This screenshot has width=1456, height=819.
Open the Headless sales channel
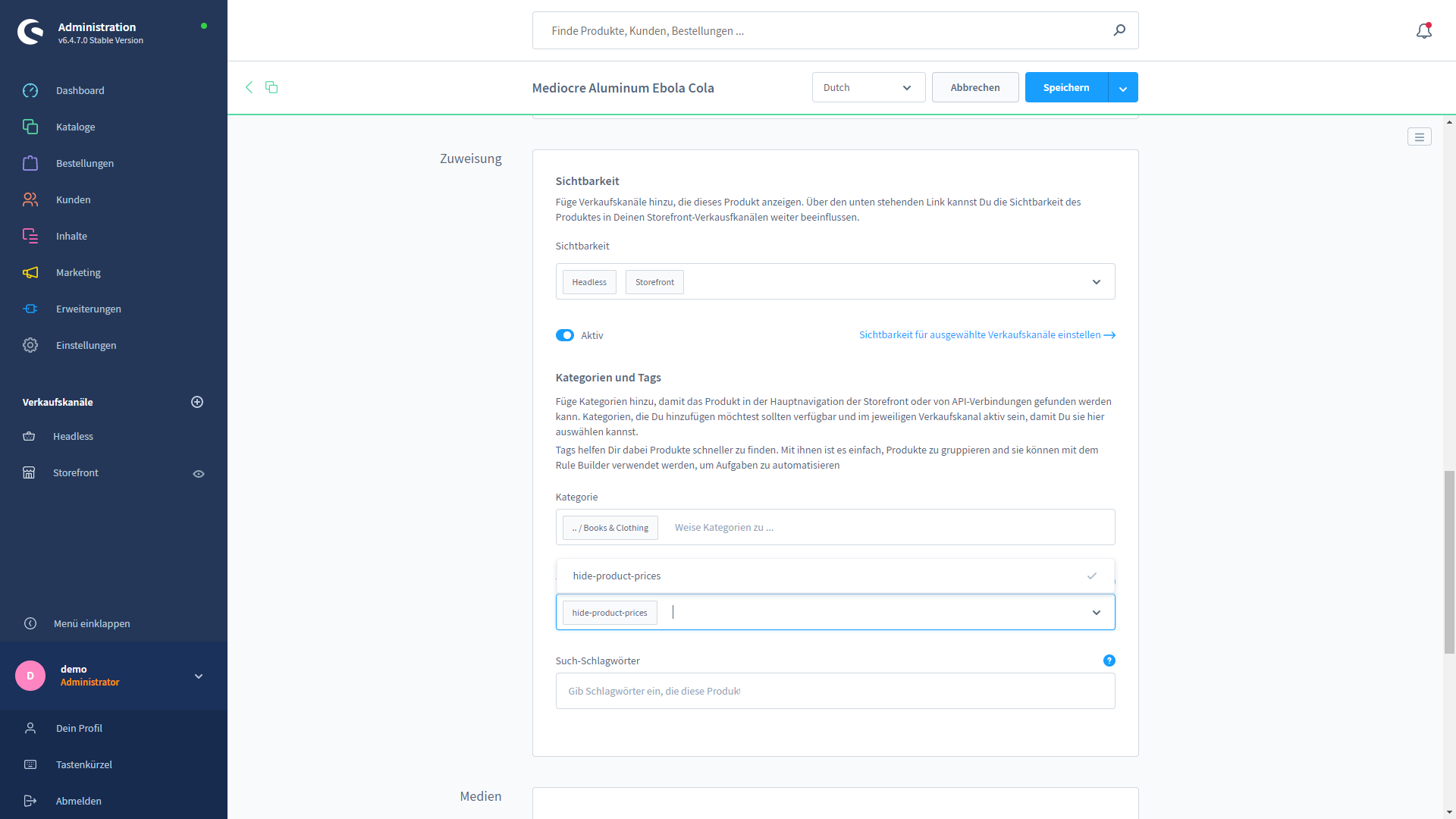click(x=73, y=436)
